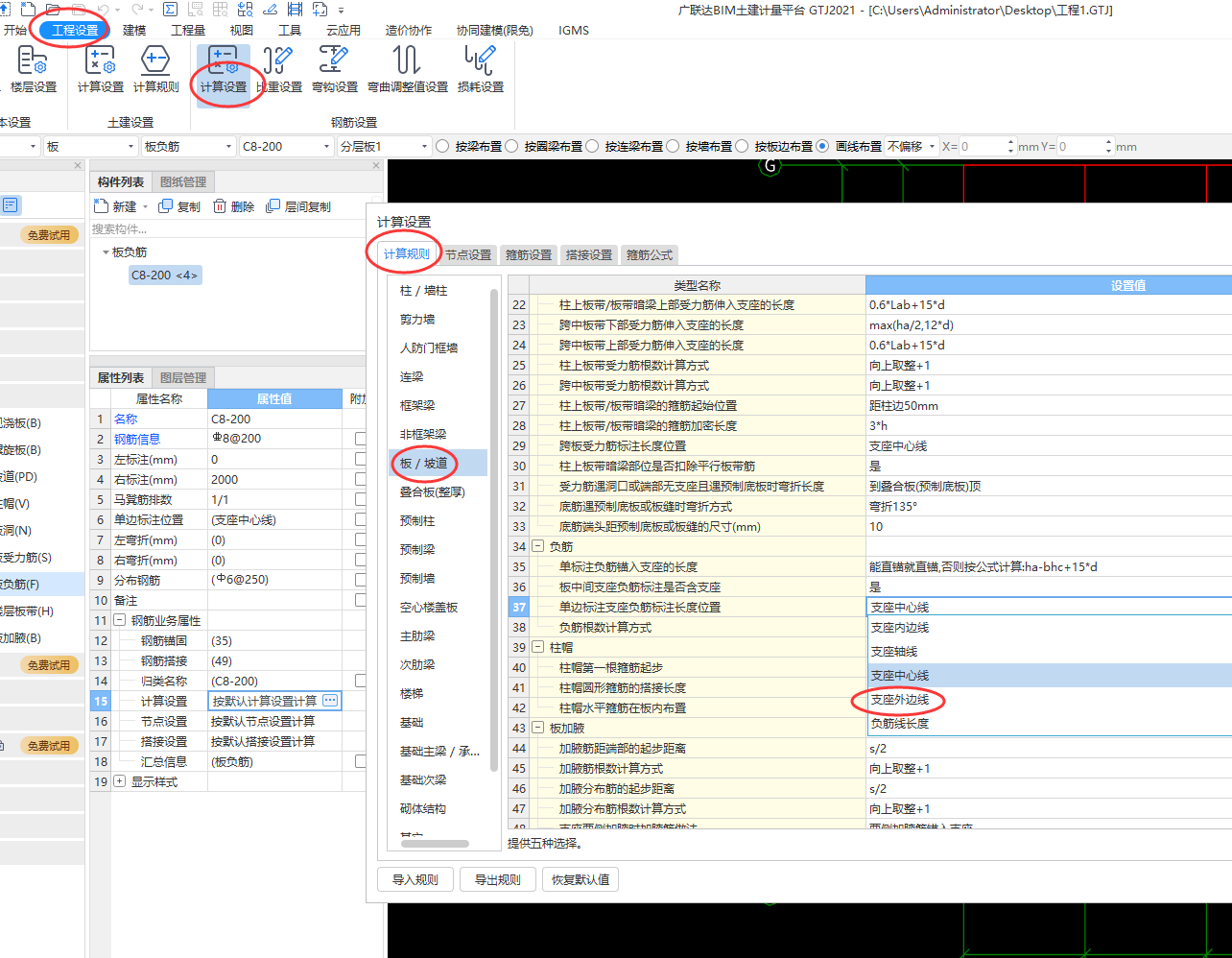Click the X offset input field

coord(987,147)
